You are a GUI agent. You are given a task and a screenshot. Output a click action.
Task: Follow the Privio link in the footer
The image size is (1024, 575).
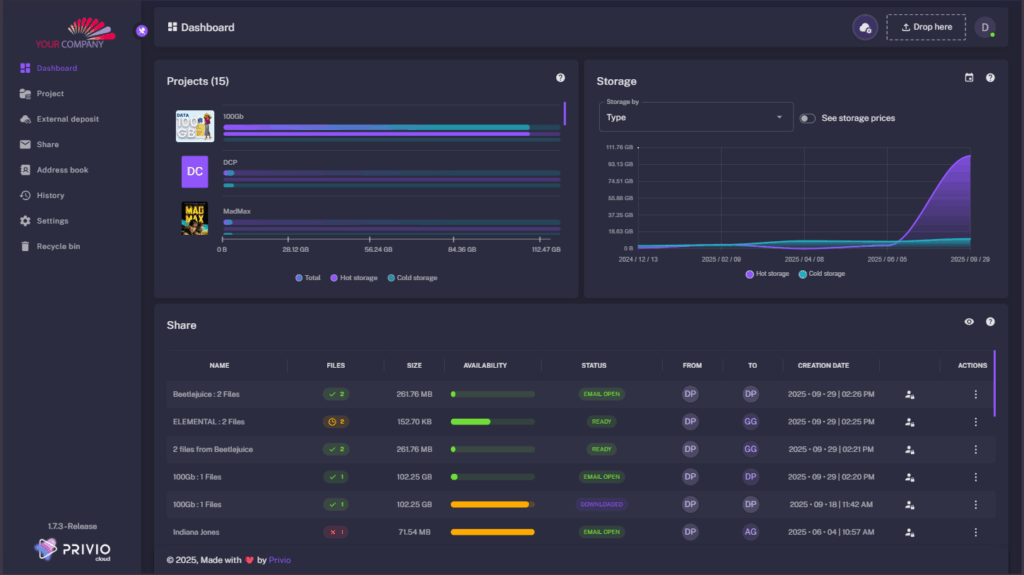[280, 560]
